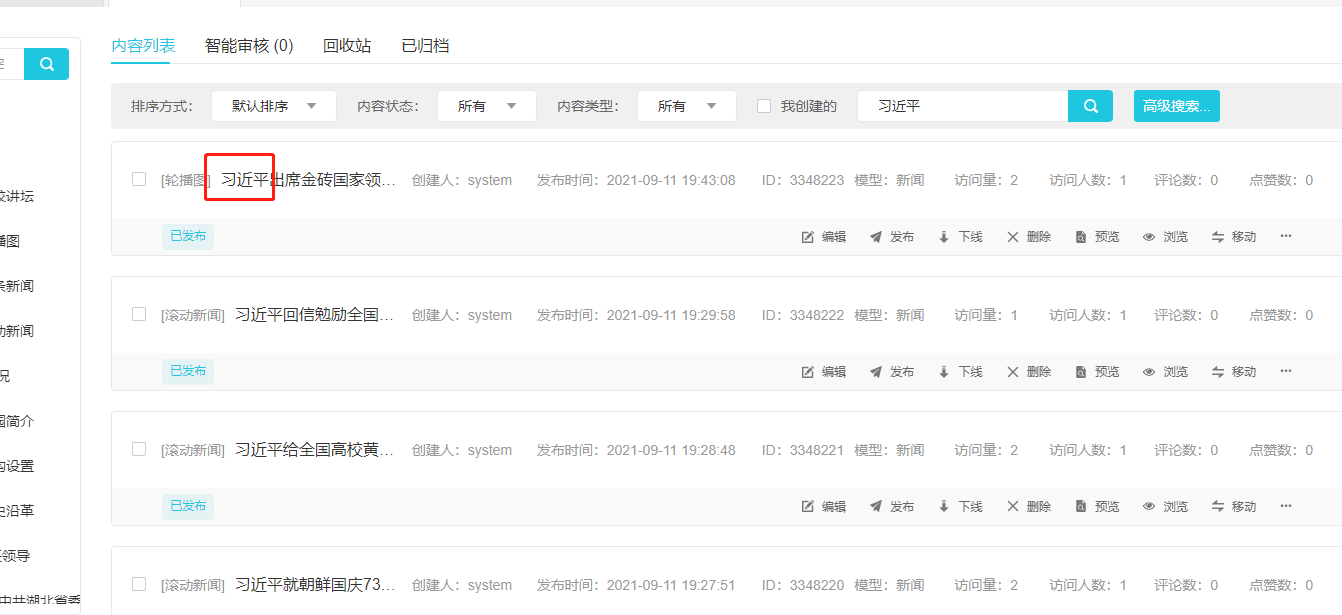This screenshot has height=615, width=1342.
Task: Move item ID 3348221
Action: coord(1234,507)
